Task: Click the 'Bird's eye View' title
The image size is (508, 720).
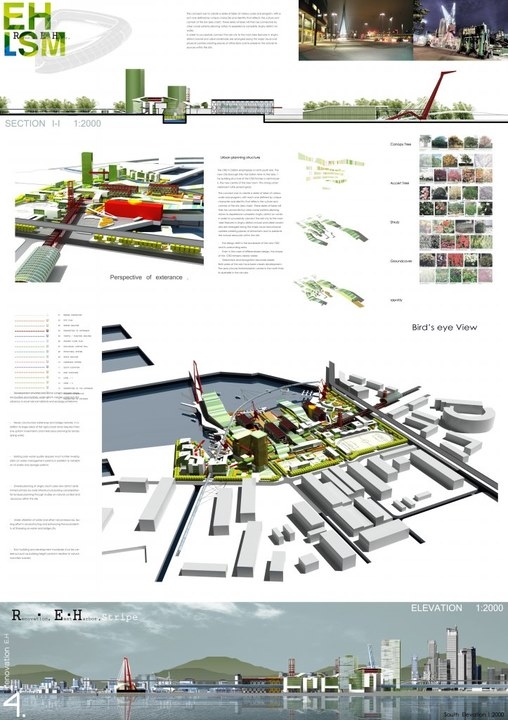Action: coord(444,327)
